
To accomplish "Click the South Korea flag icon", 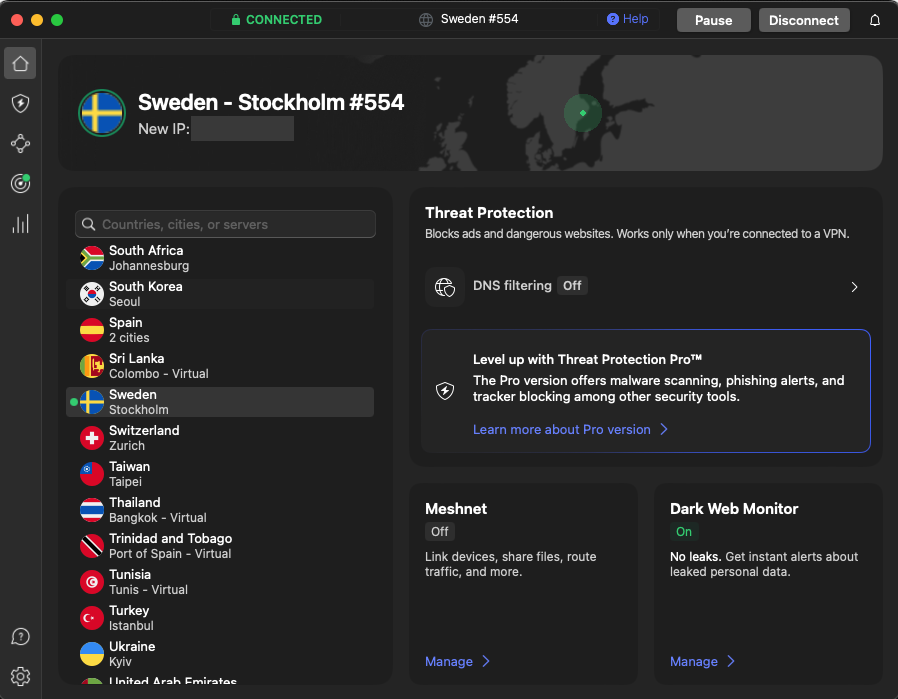I will point(92,294).
